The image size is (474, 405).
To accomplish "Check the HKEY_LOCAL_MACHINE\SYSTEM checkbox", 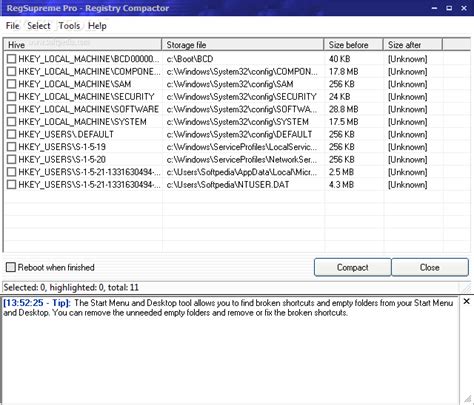I will pos(11,122).
